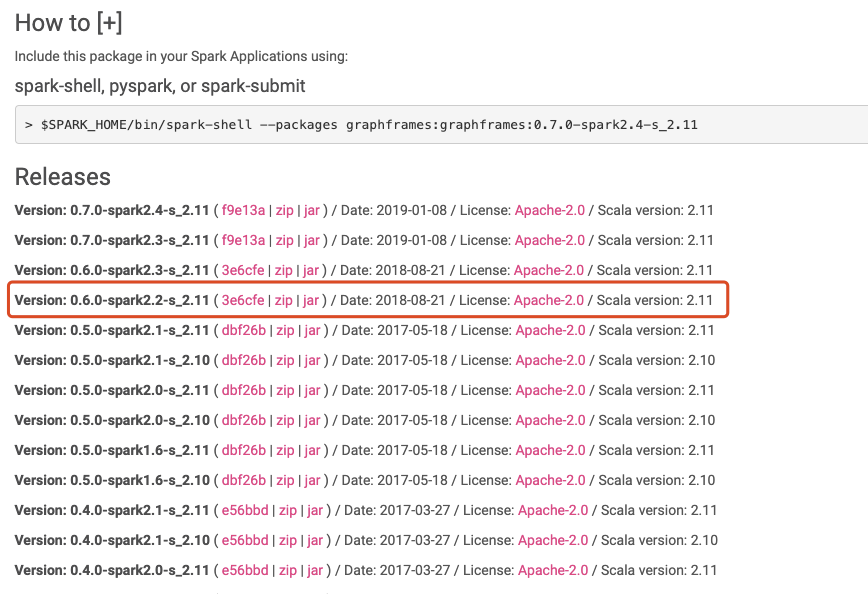The width and height of the screenshot is (868, 594).
Task: Open Apache-2.0 license for 0.5.0-spark2.0-s_2.10
Action: [550, 420]
